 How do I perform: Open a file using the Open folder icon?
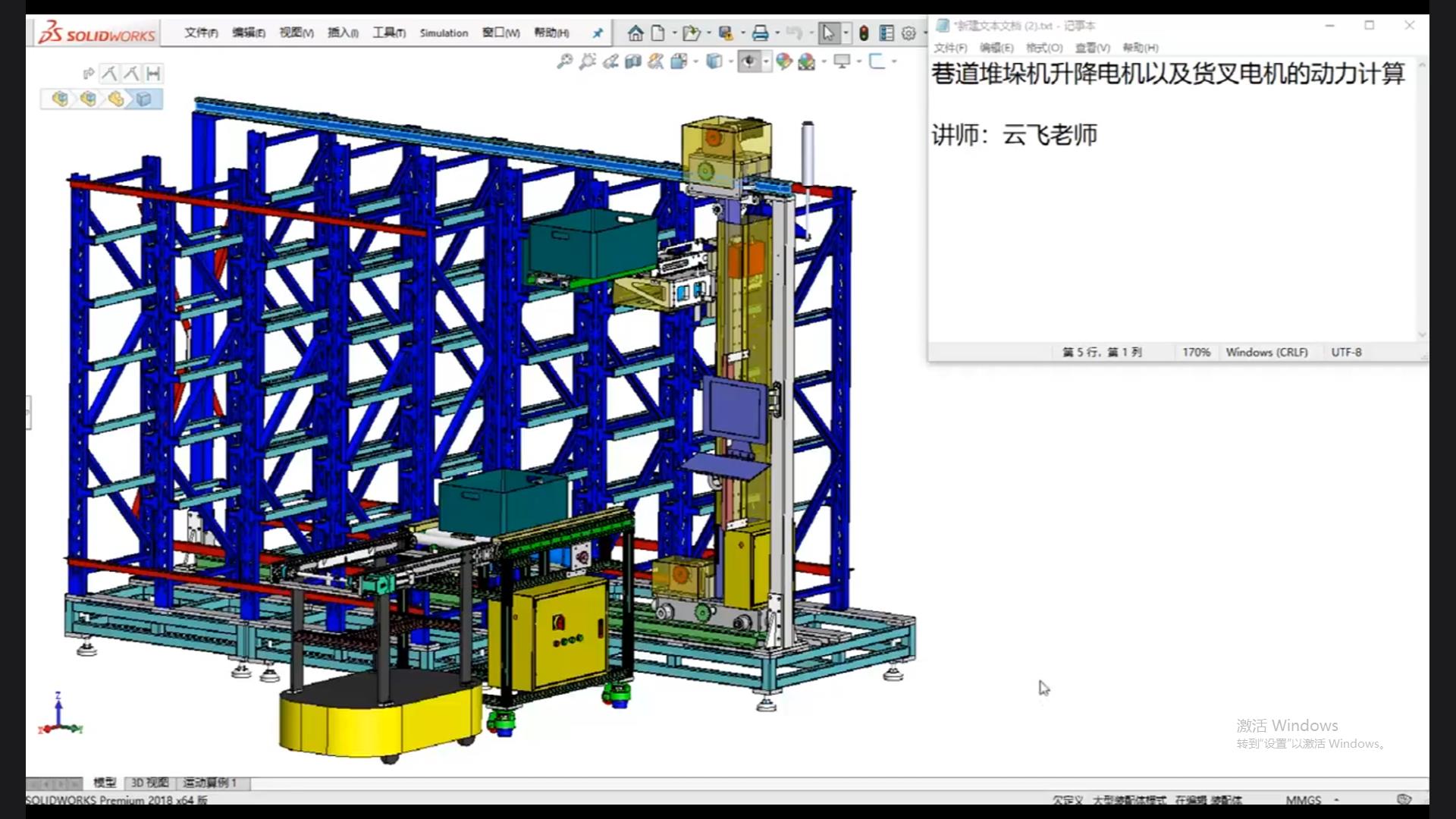pyautogui.click(x=691, y=33)
